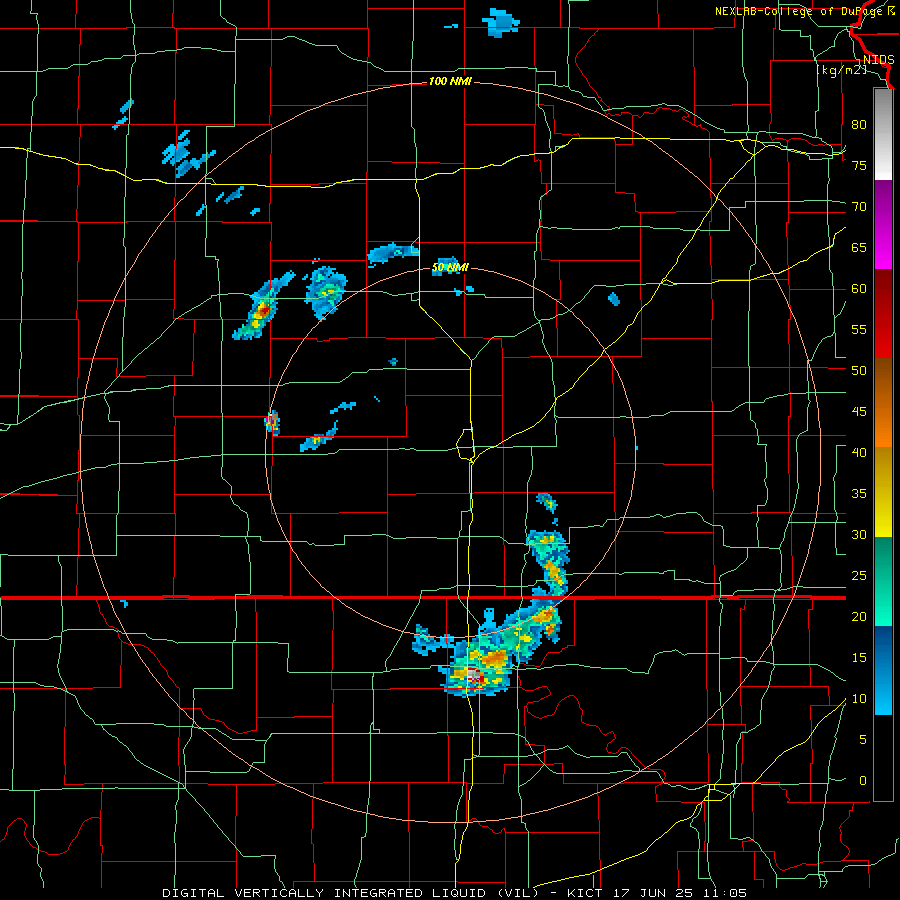Click the 75 value on the scale
The width and height of the screenshot is (900, 900).
[x=859, y=165]
